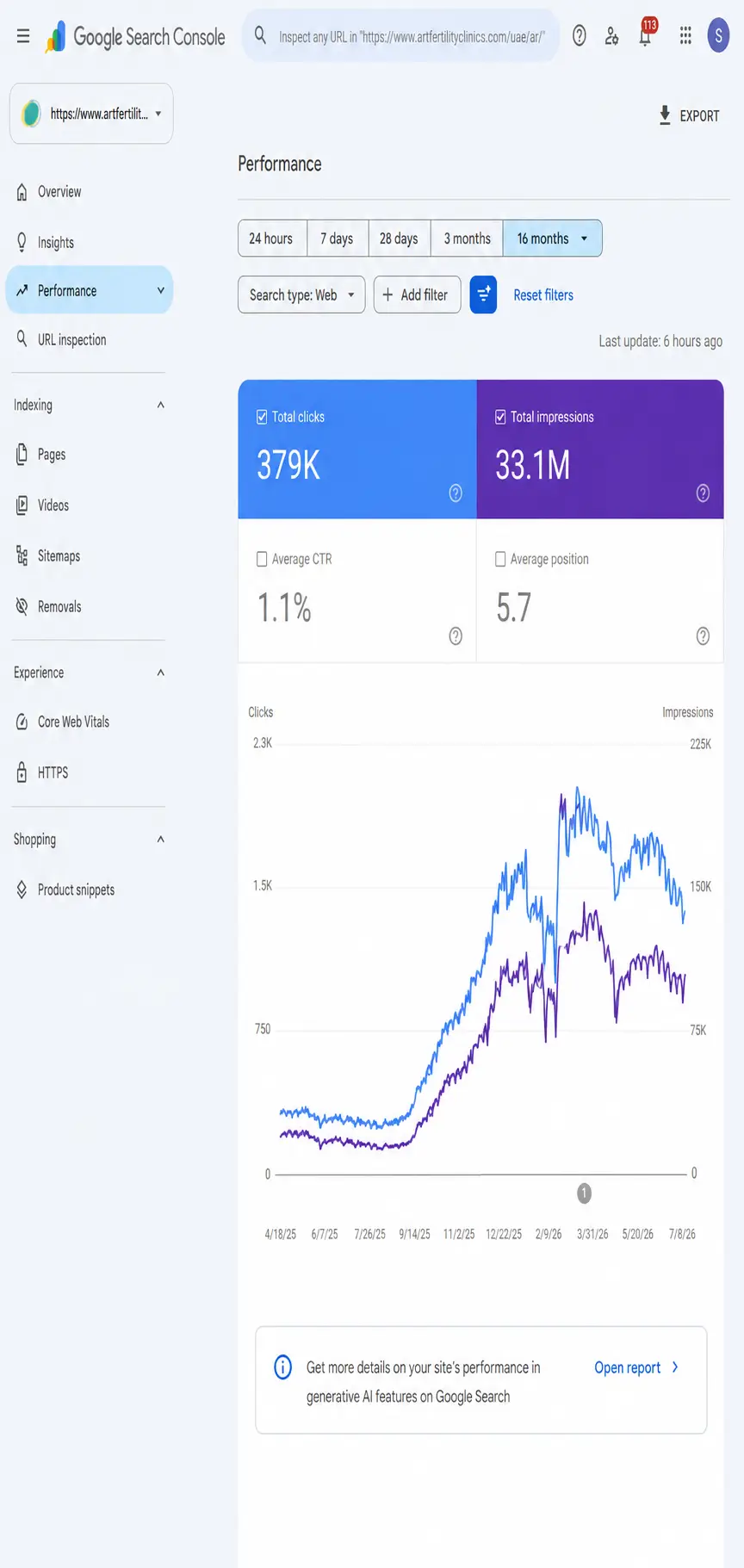Screen dimensions: 744x1568
Task: Click the blue filter-sparkle icon button
Action: (x=484, y=294)
